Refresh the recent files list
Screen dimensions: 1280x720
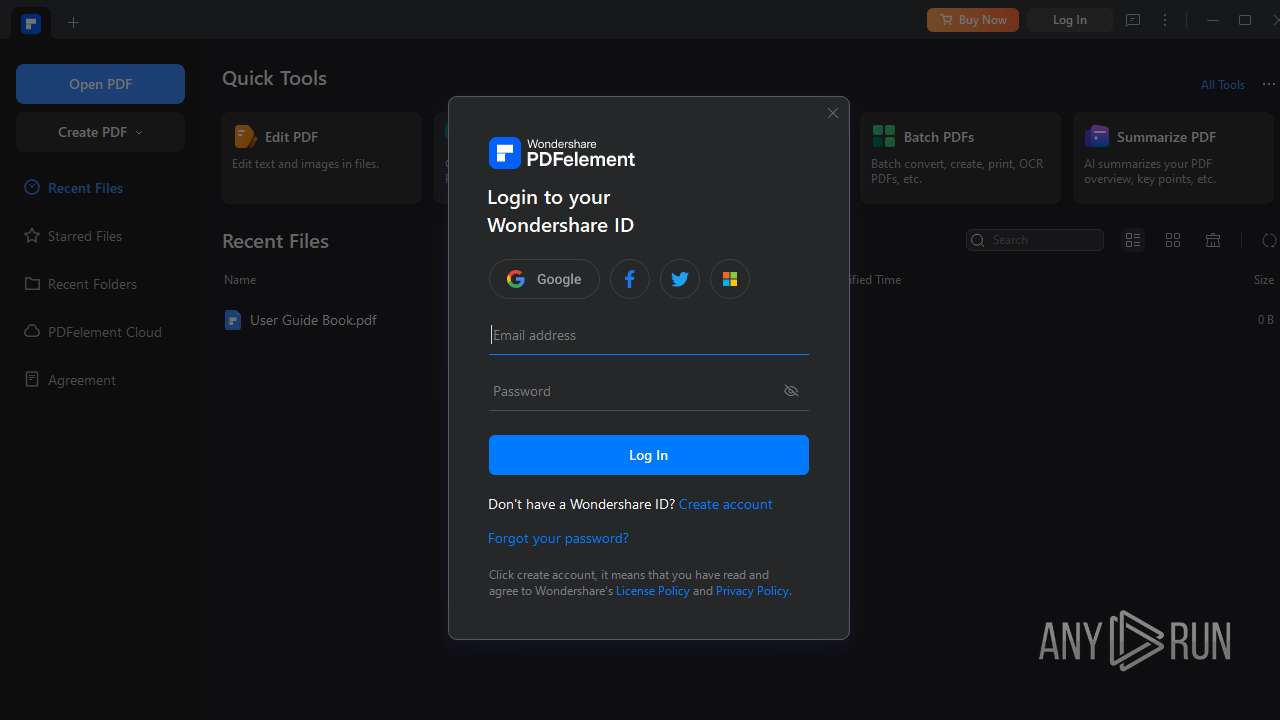[x=1269, y=240]
